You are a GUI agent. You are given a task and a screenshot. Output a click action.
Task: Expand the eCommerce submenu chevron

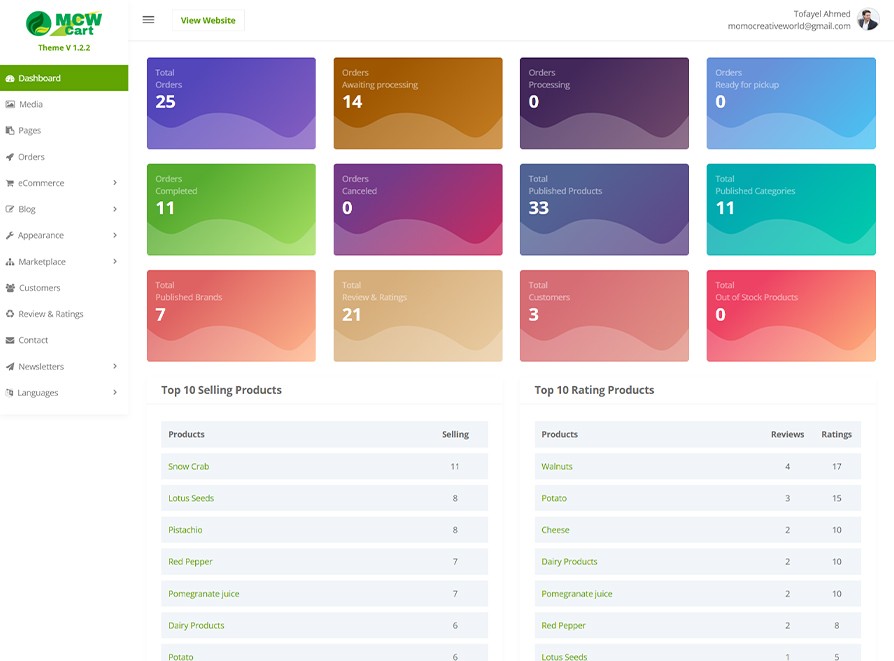pos(115,183)
